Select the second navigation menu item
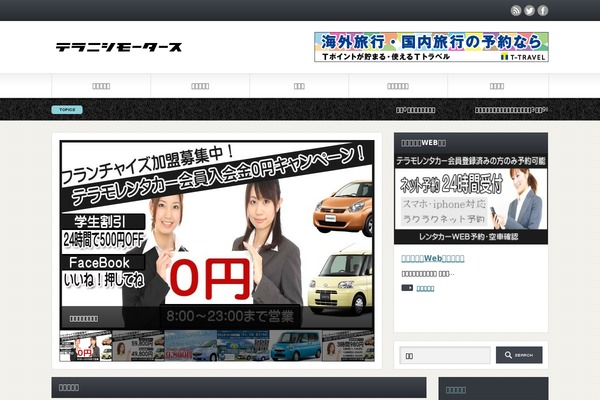The width and height of the screenshot is (600, 400). tap(200, 86)
